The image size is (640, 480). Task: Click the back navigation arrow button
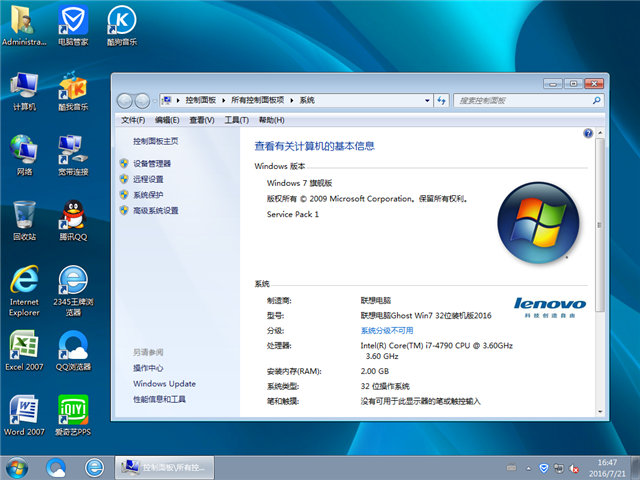click(126, 100)
